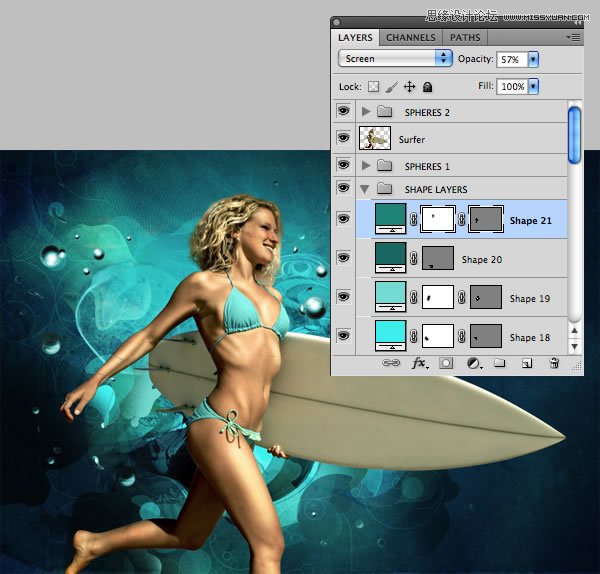The height and width of the screenshot is (574, 600).
Task: Switch to the Channels tab
Action: coord(410,38)
